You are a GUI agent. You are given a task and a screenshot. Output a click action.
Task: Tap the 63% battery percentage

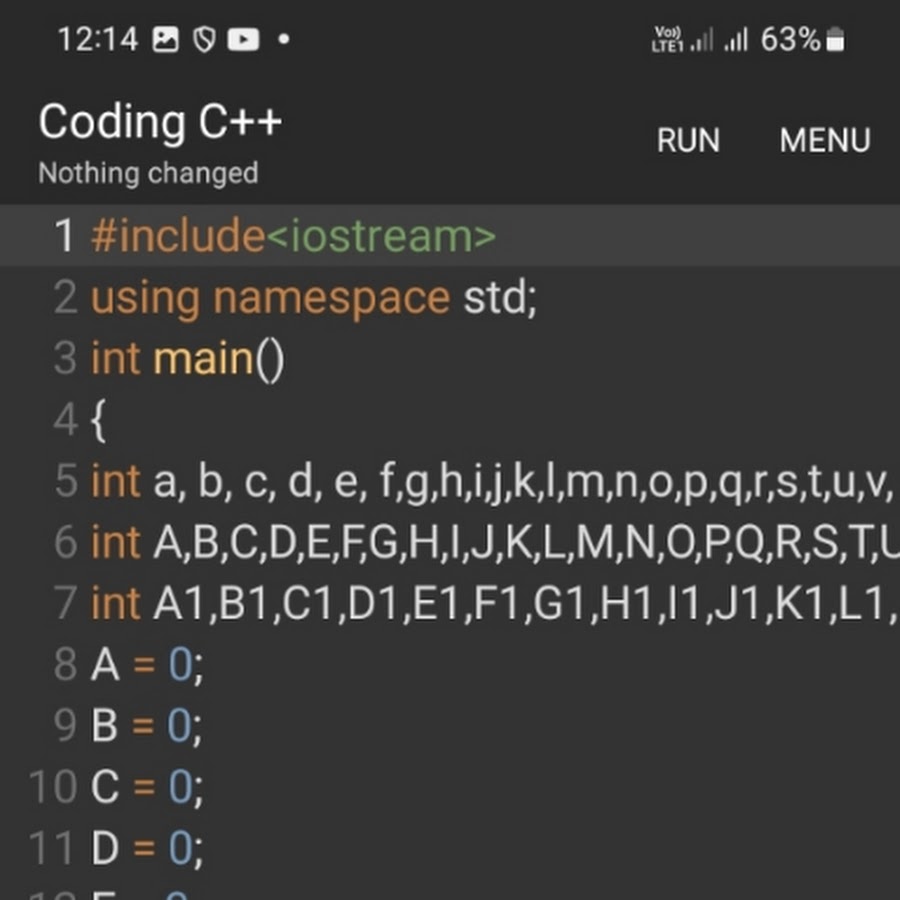[x=791, y=40]
